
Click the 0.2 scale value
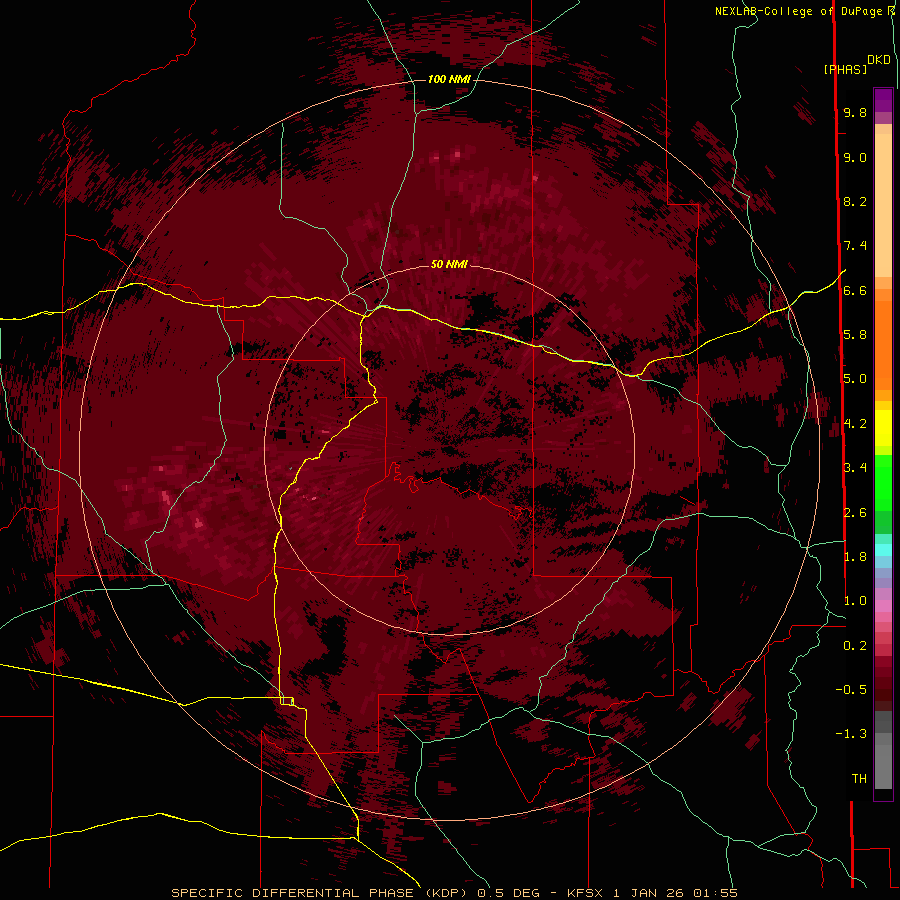855,646
